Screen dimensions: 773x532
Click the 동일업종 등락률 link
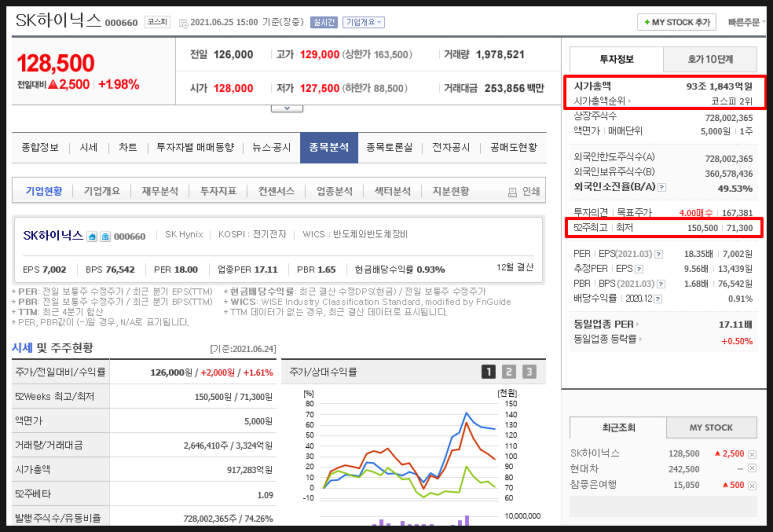(605, 339)
